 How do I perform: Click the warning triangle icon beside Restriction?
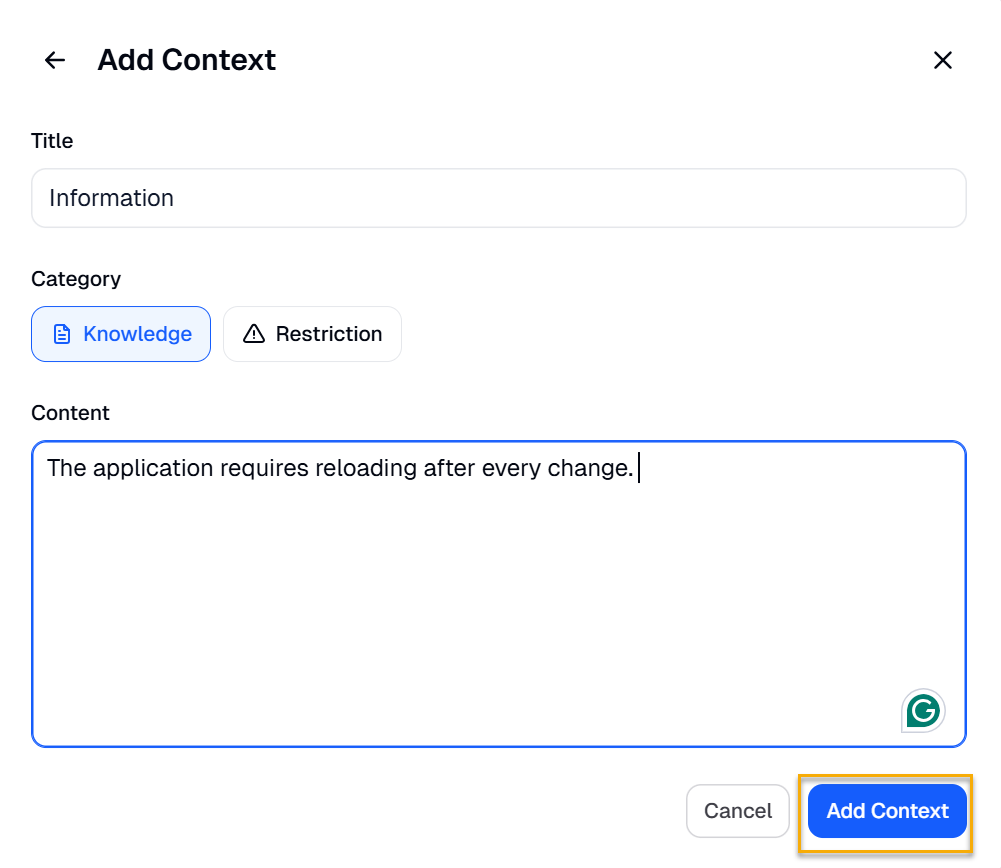pyautogui.click(x=254, y=334)
